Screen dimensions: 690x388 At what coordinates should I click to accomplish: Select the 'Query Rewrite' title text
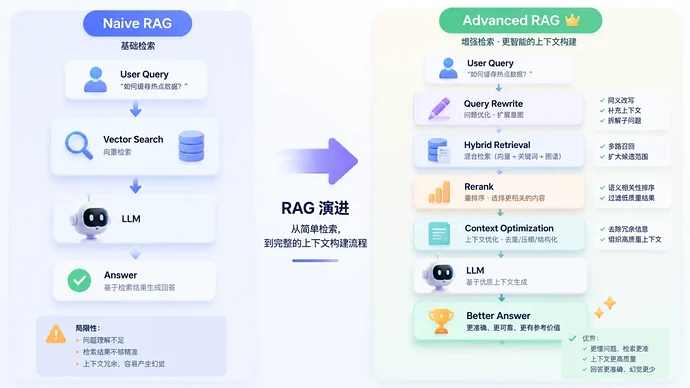tap(493, 104)
